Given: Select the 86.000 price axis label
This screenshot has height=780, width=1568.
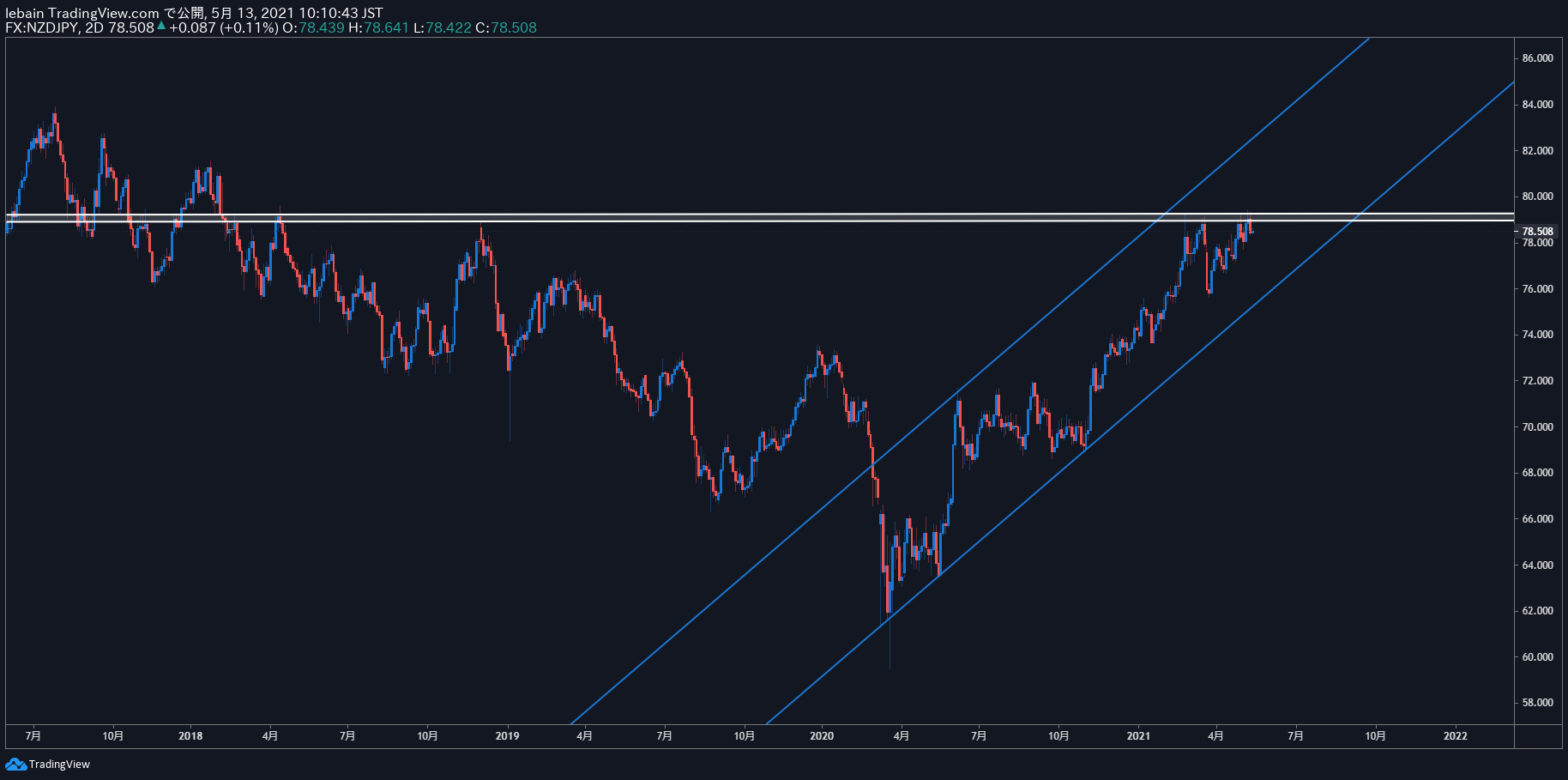Looking at the screenshot, I should pyautogui.click(x=1537, y=58).
